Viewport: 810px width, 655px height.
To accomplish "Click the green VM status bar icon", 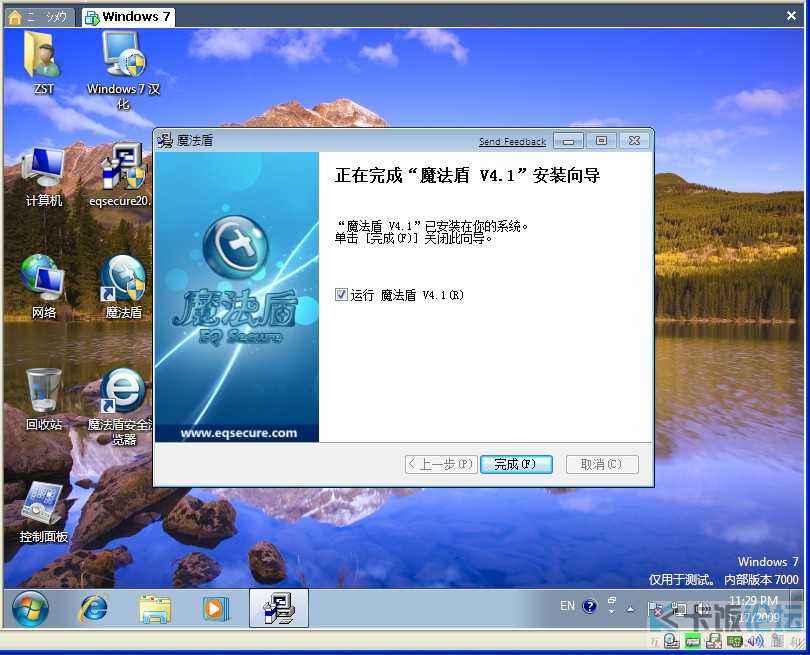I will (692, 642).
